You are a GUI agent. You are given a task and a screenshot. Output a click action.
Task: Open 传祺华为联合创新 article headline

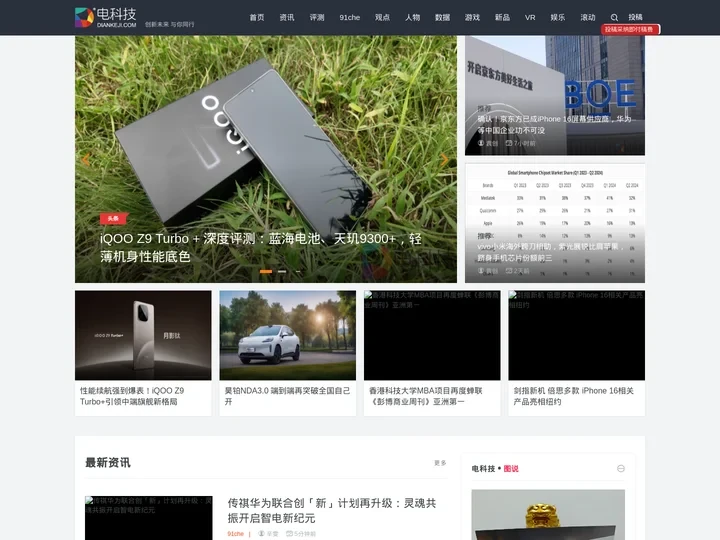pos(332,511)
